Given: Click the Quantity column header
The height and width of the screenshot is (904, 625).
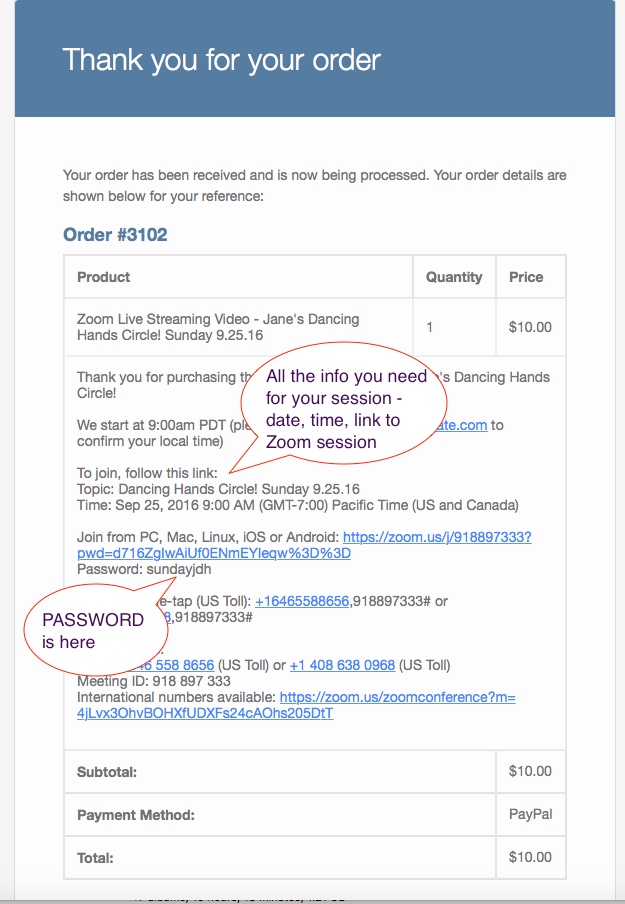Looking at the screenshot, I should pos(454,277).
